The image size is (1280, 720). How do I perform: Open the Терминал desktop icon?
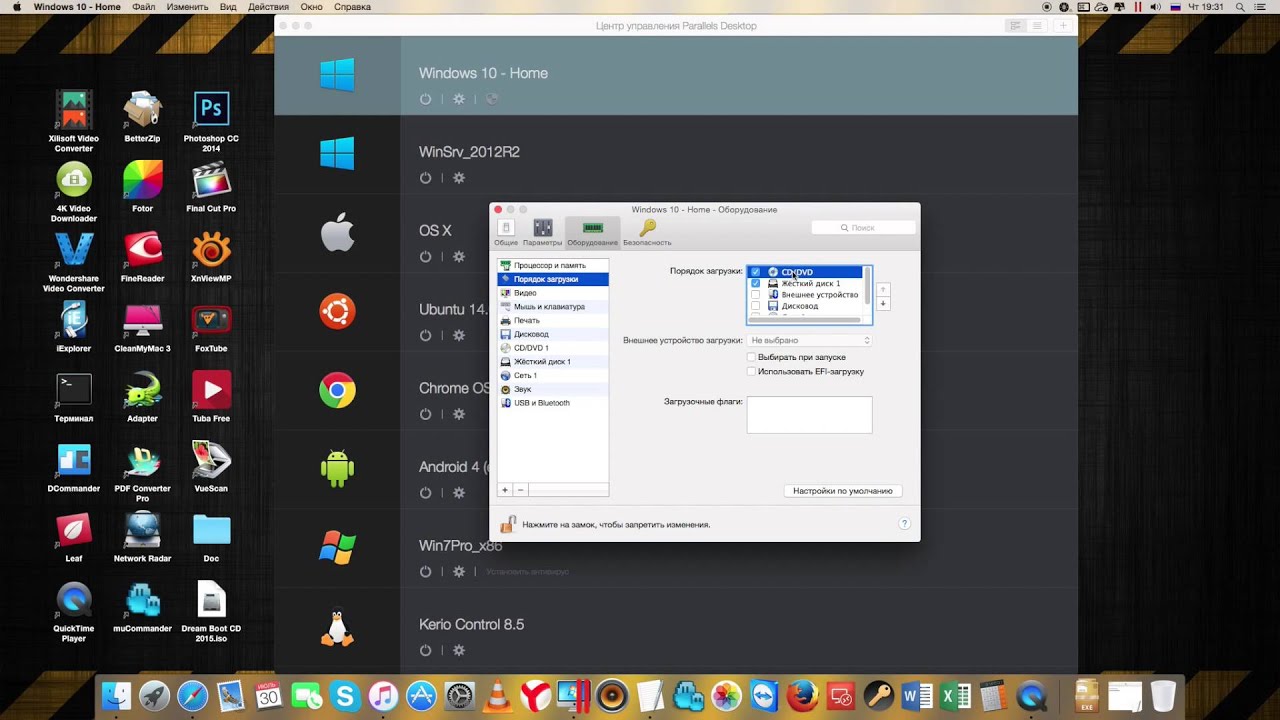pos(74,397)
